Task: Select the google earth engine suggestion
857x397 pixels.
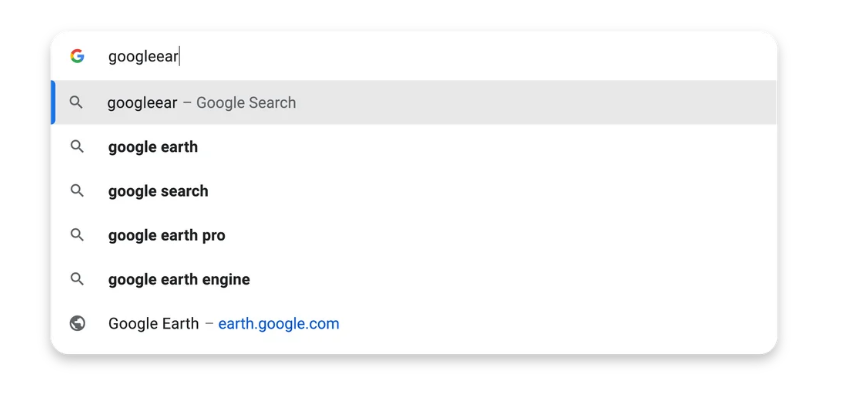Action: pos(414,279)
